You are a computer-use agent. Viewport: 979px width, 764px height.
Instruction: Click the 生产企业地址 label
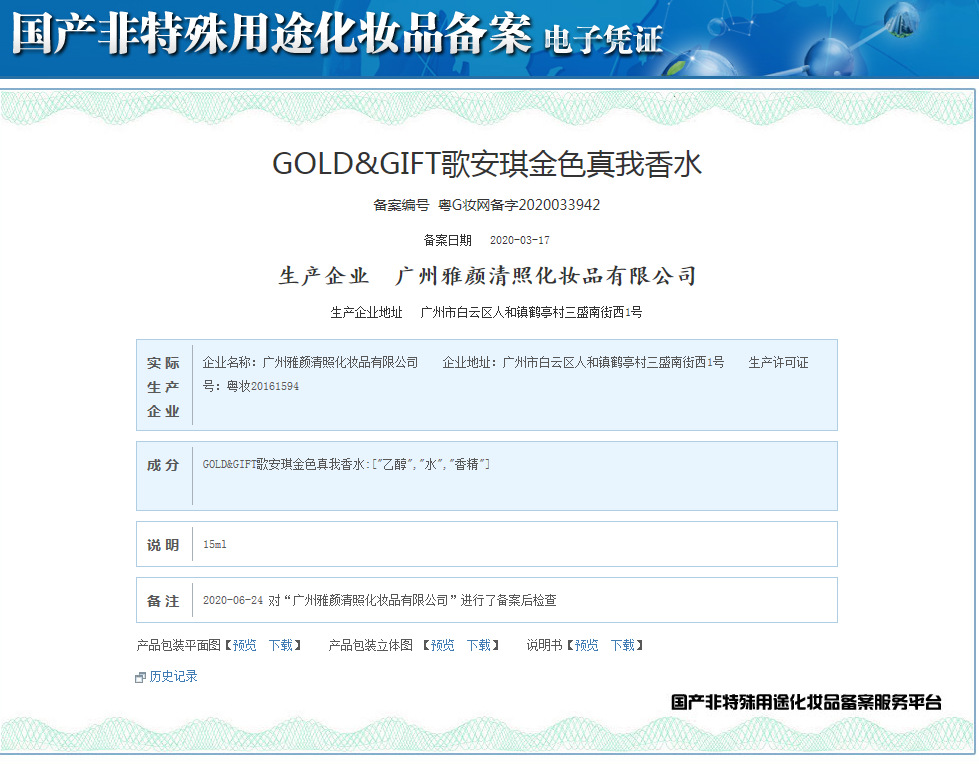click(367, 312)
